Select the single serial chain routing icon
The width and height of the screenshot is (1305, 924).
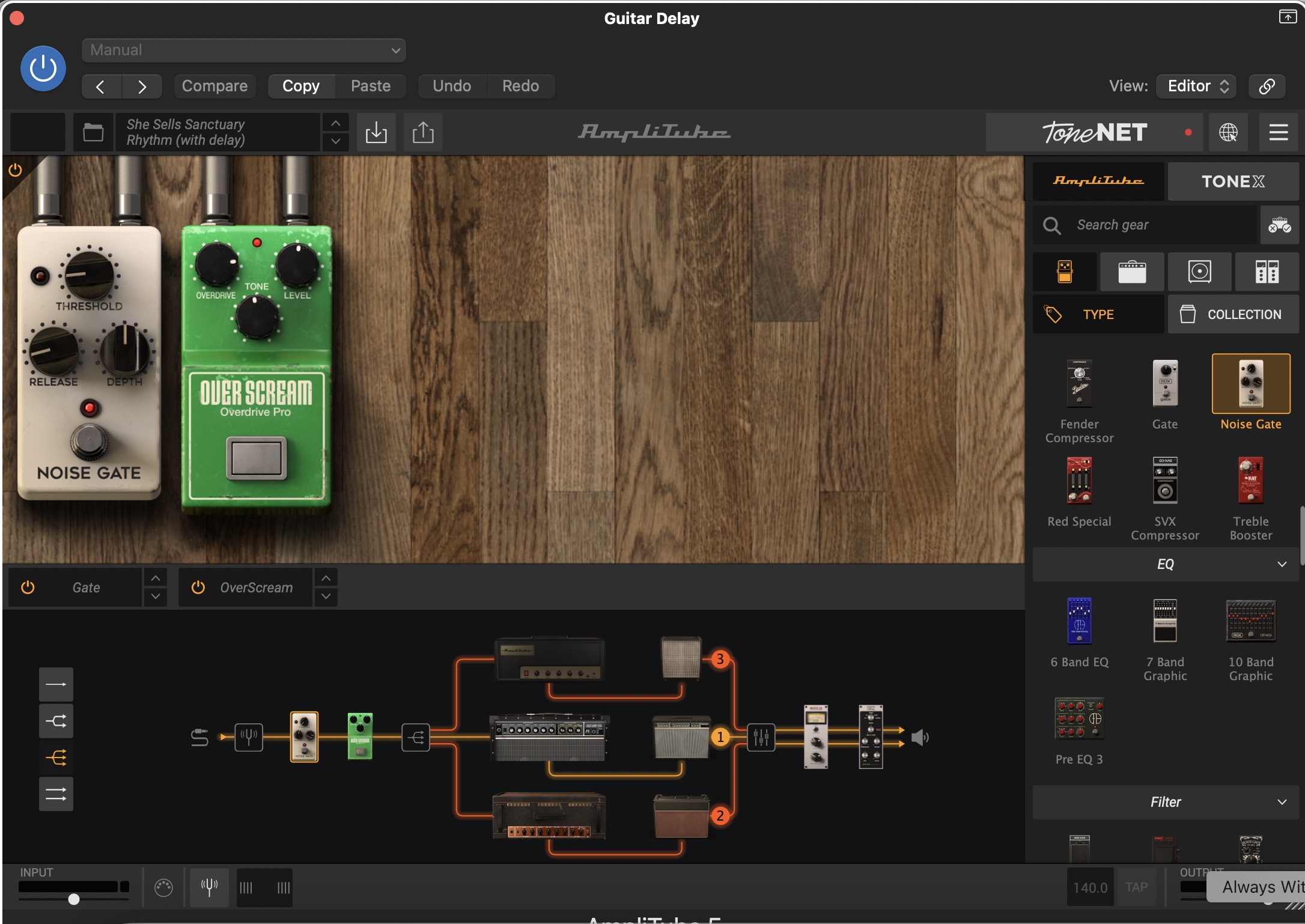56,684
